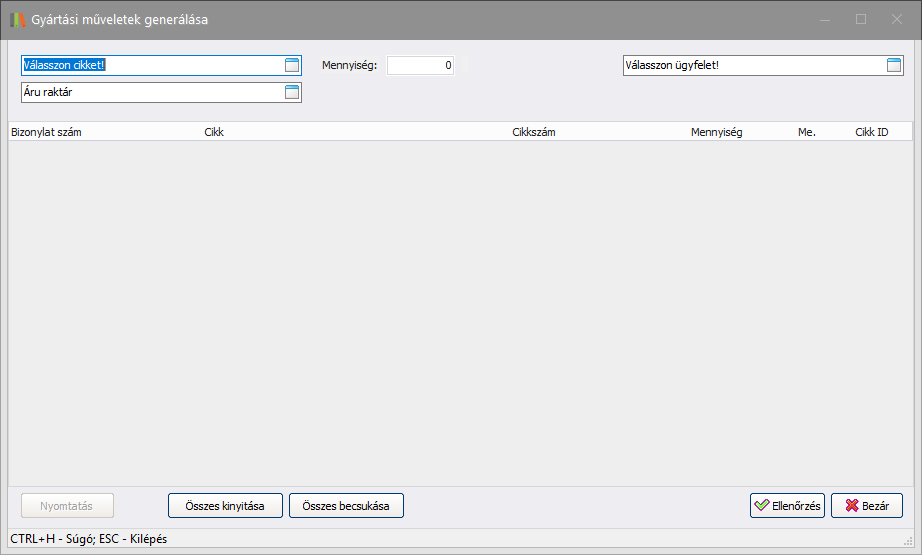This screenshot has width=922, height=555.
Task: Click the app icon in the title bar
Action: pos(18,20)
